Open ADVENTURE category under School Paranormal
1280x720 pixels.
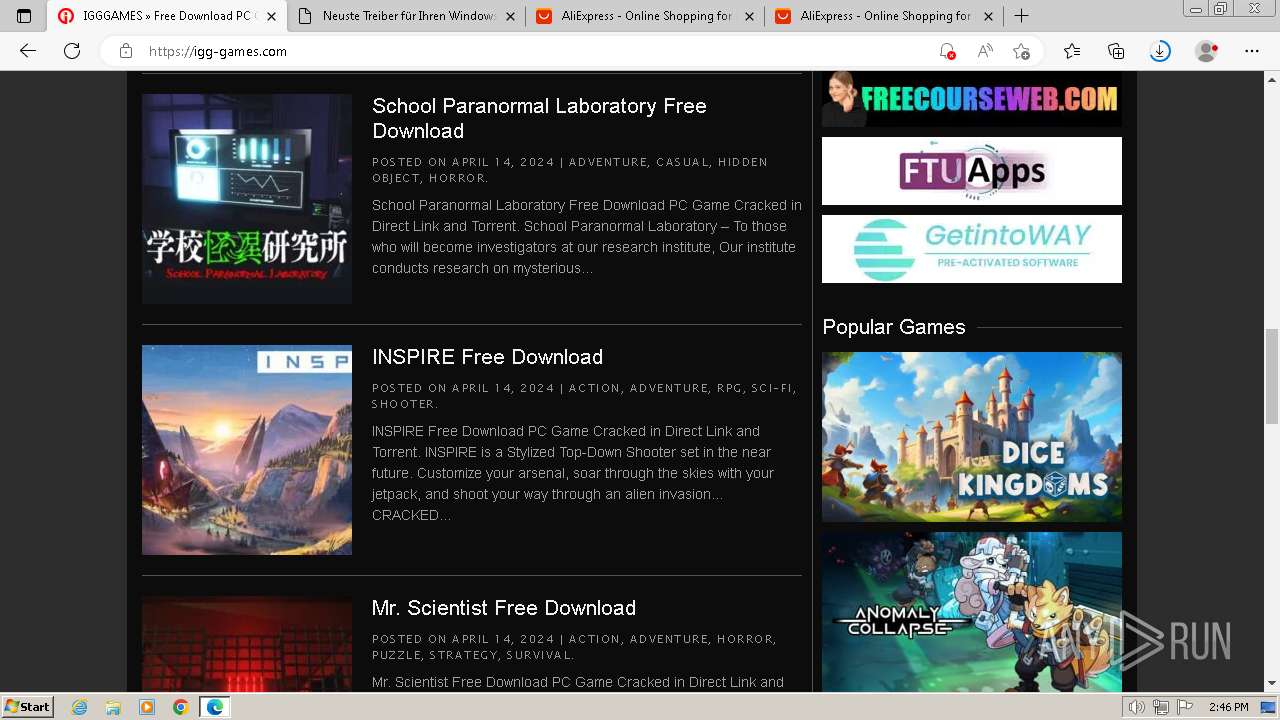[608, 162]
